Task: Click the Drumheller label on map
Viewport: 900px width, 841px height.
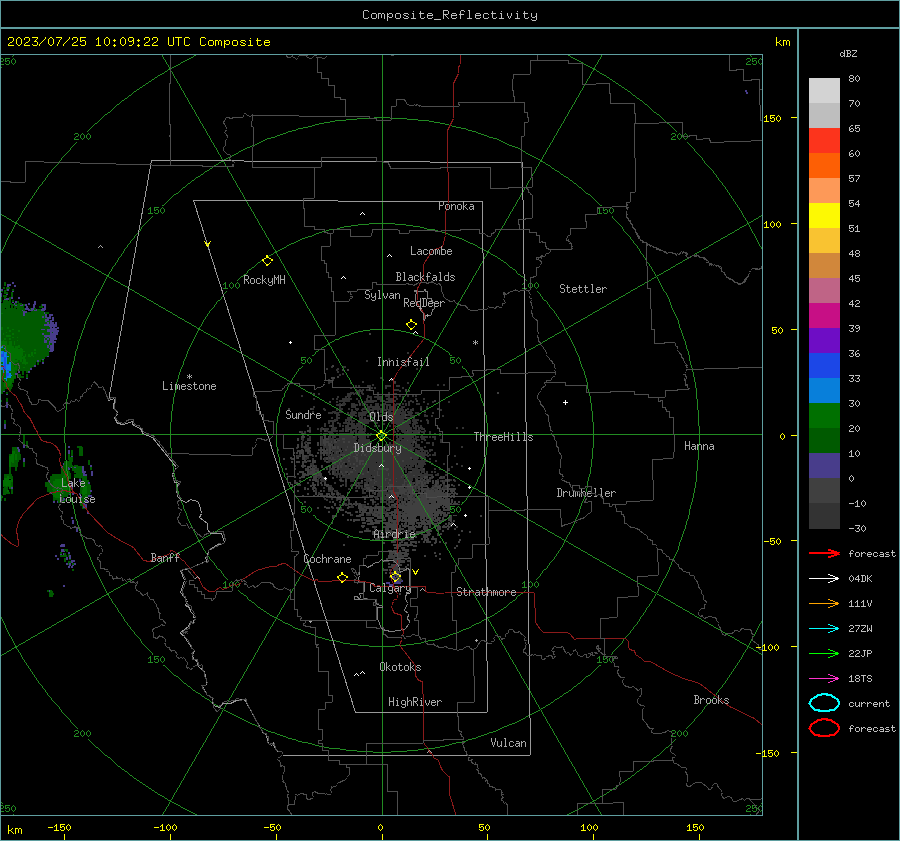Action: click(x=586, y=493)
